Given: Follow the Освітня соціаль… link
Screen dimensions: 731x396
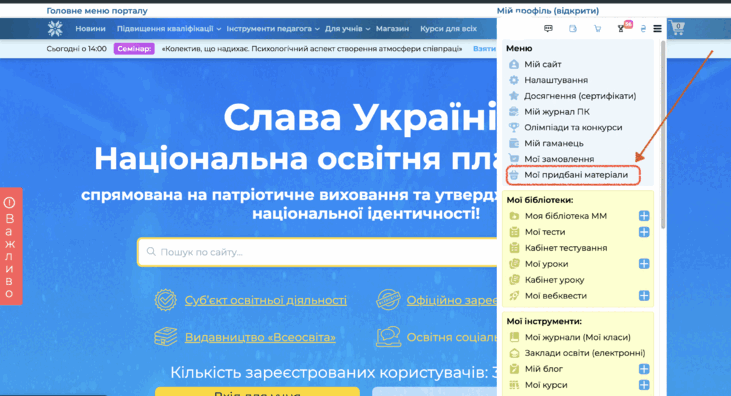Looking at the screenshot, I should 452,337.
